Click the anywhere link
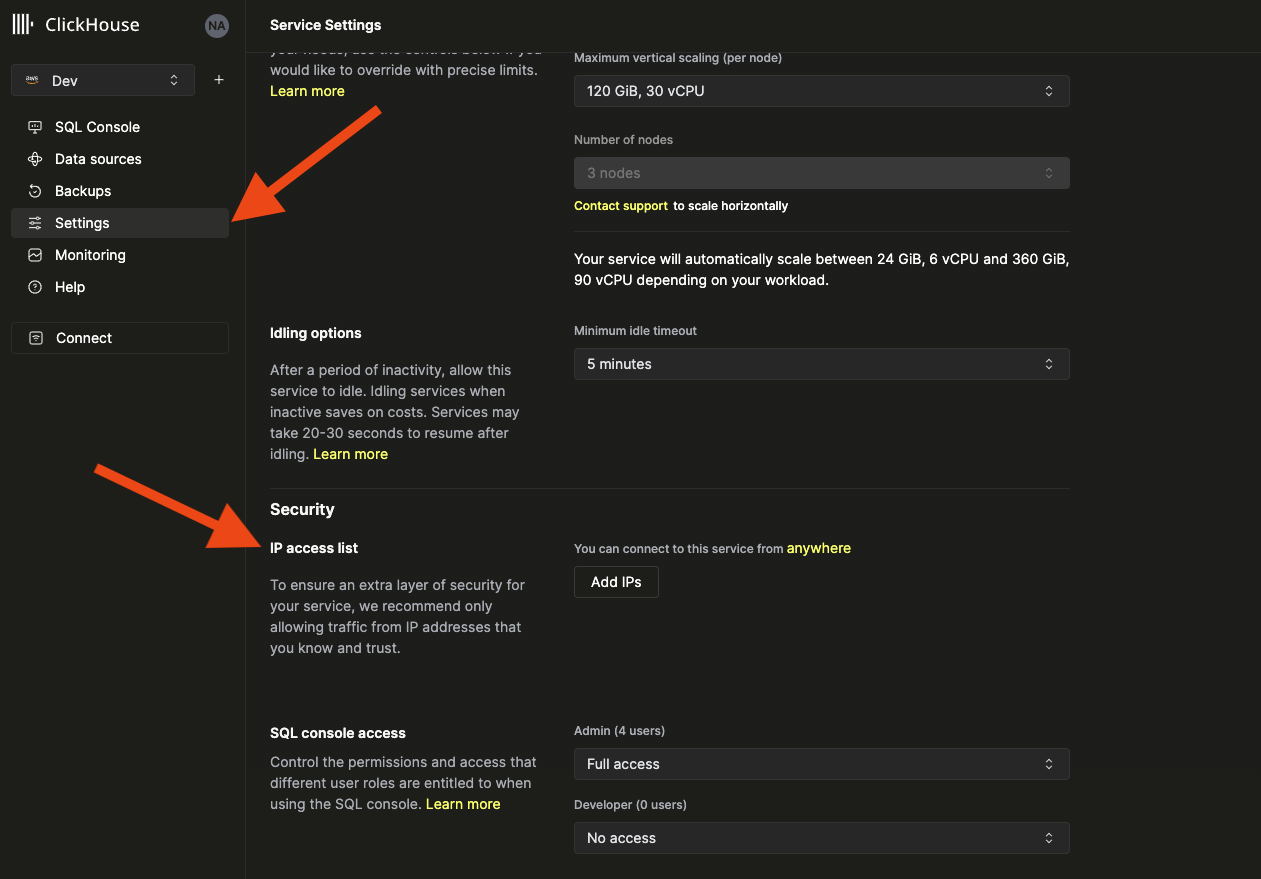 point(819,548)
